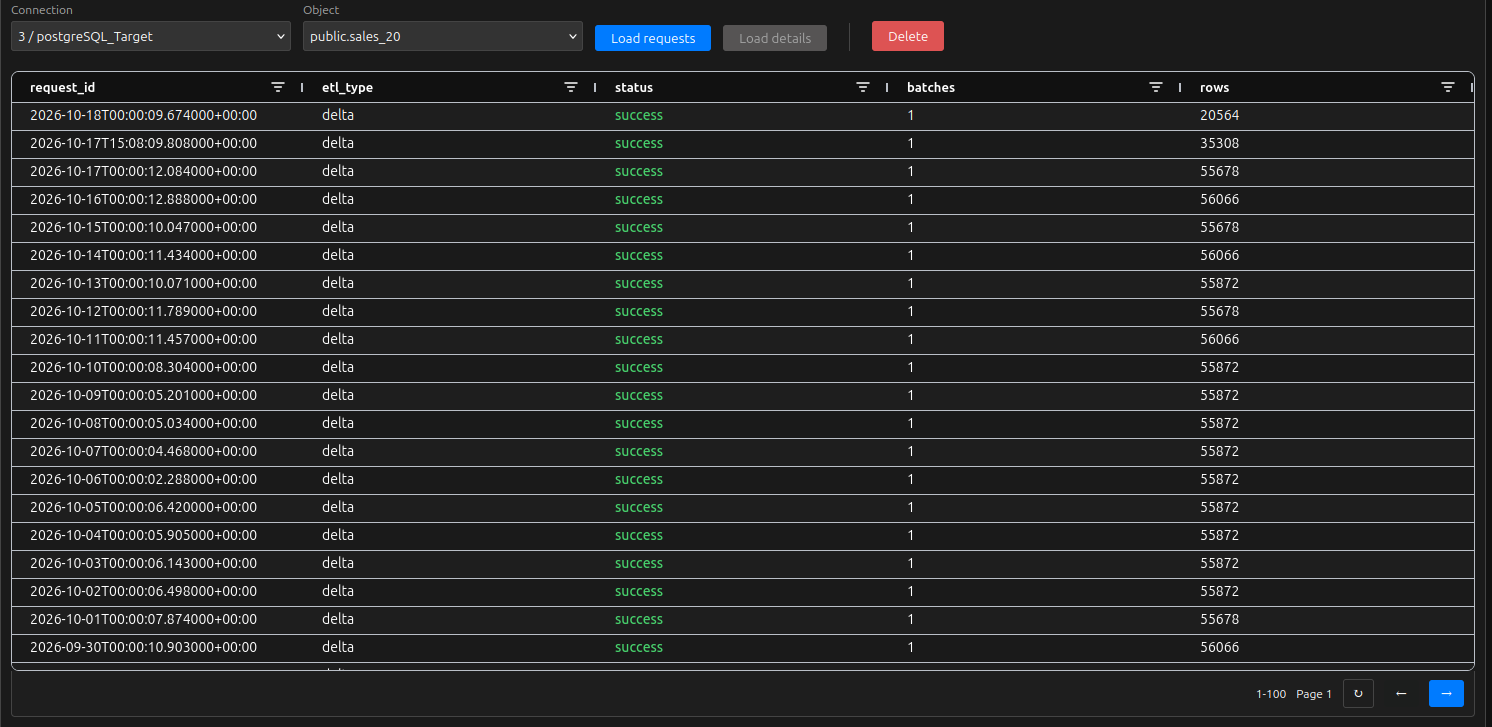Open the Object dropdown showing public.sales_20

pos(443,37)
